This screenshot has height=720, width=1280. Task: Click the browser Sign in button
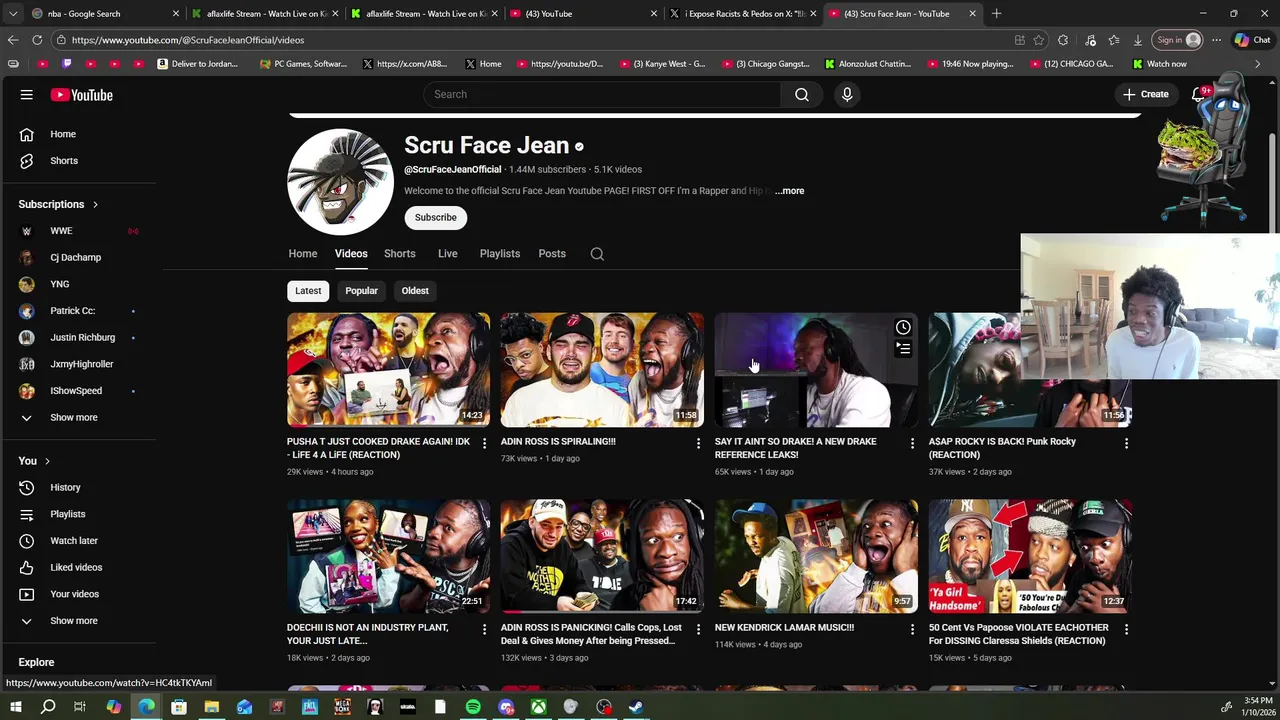point(1176,40)
